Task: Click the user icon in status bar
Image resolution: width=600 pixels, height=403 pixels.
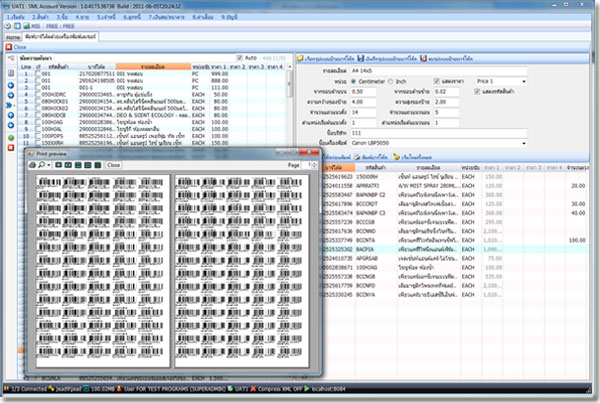Action: 119,389
